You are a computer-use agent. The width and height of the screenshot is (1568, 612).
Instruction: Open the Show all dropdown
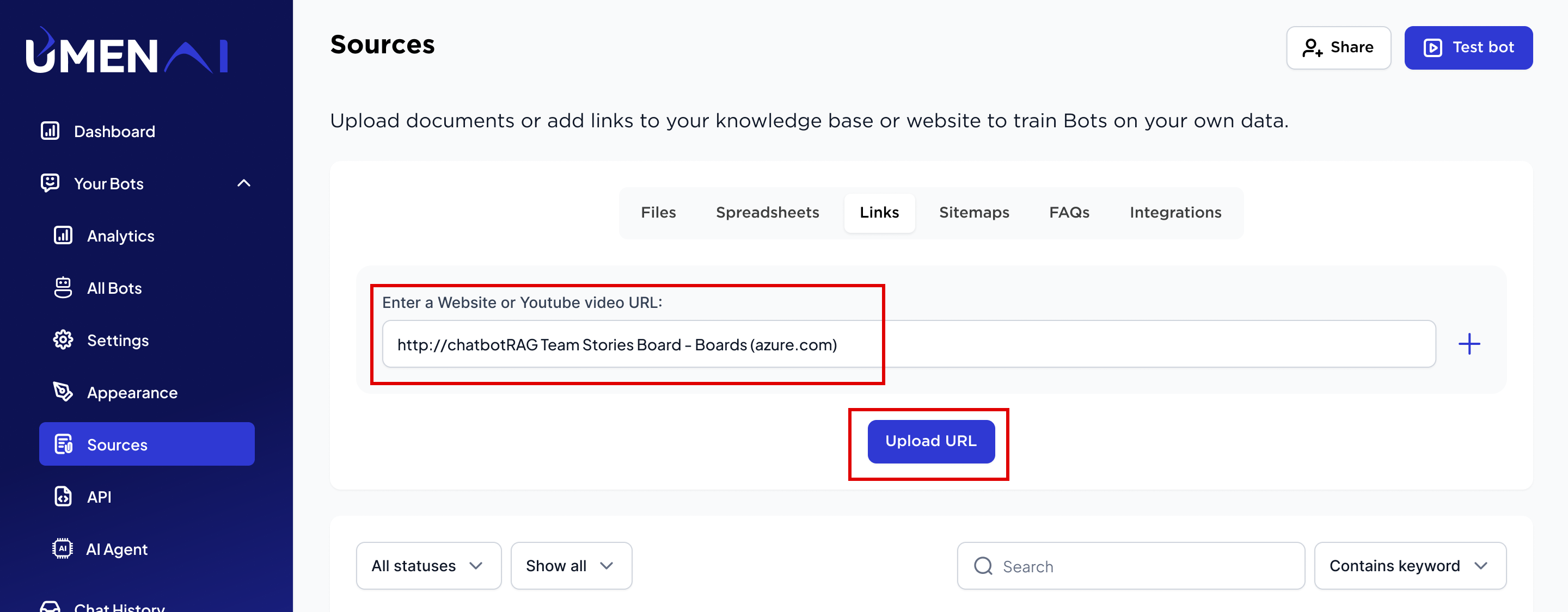tap(571, 566)
